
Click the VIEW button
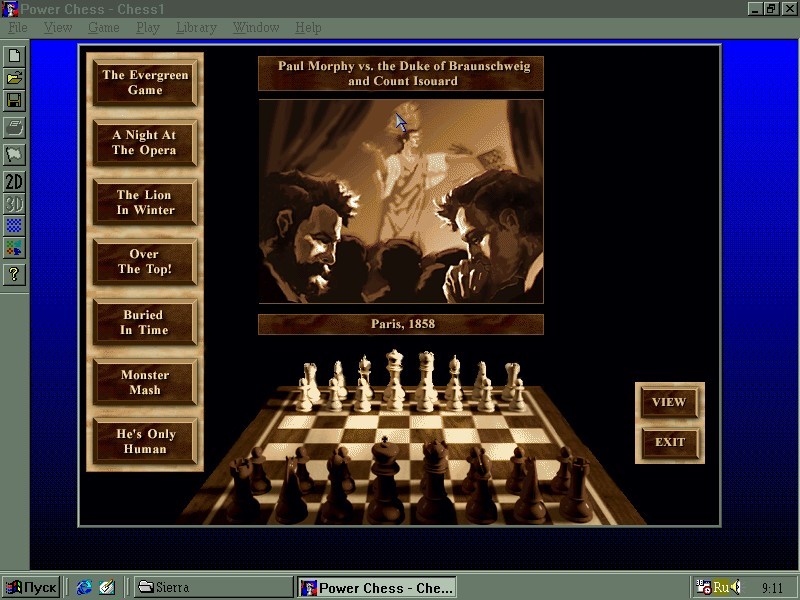pos(669,402)
